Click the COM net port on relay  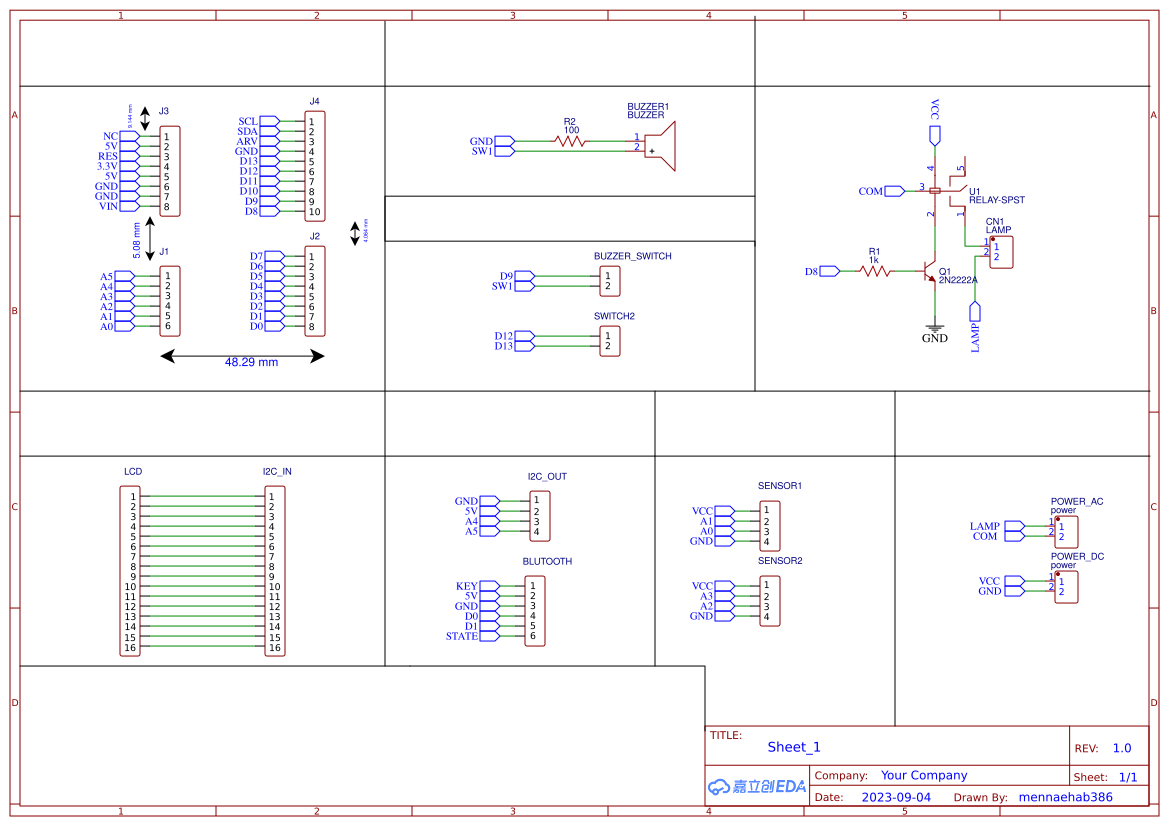871,191
